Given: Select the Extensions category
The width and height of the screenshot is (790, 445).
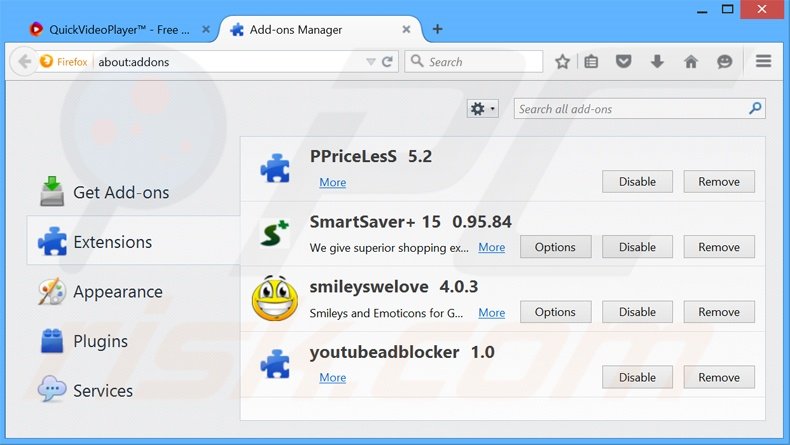Looking at the screenshot, I should [134, 242].
